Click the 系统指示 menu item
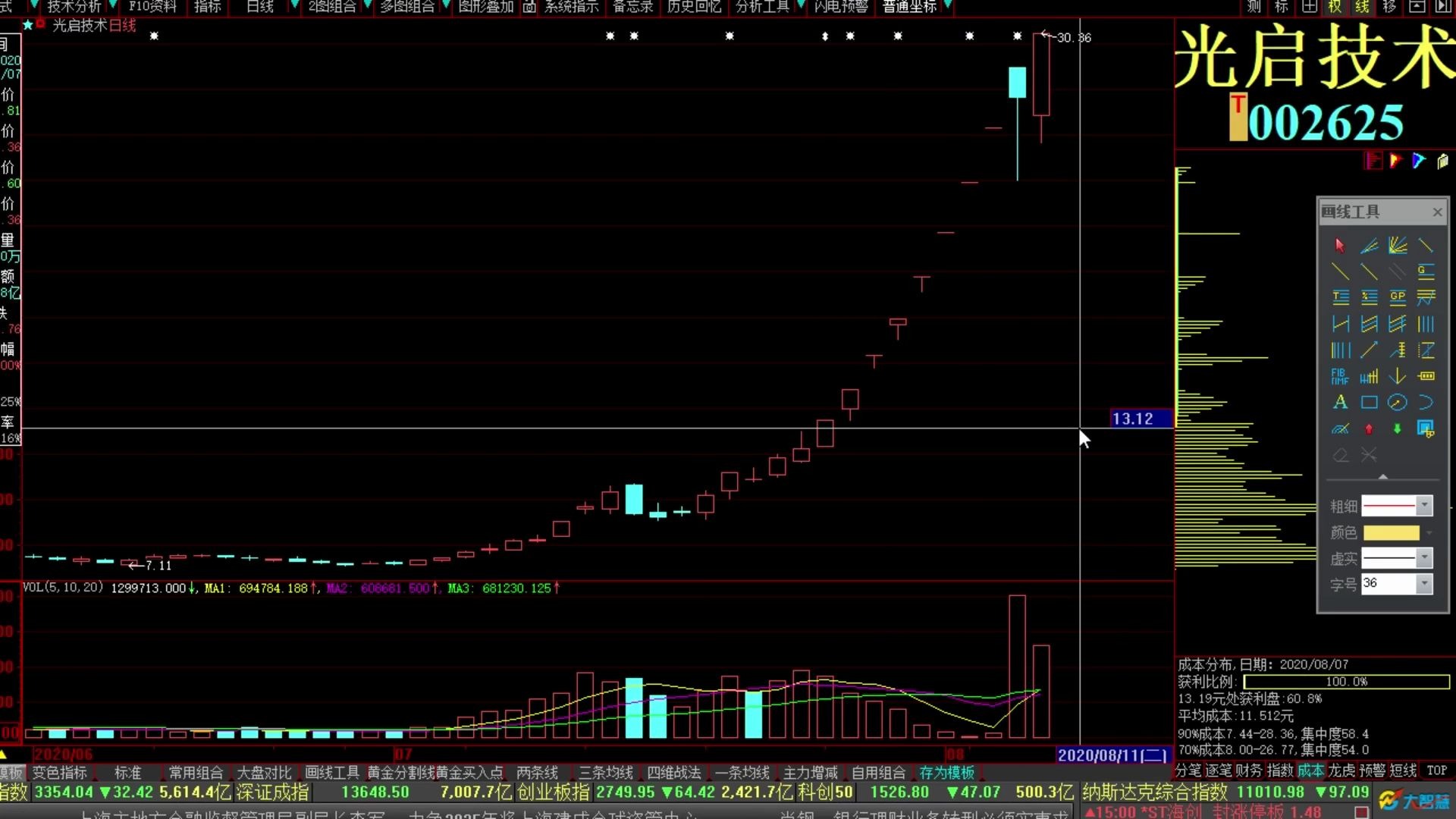The width and height of the screenshot is (1456, 819). point(572,7)
